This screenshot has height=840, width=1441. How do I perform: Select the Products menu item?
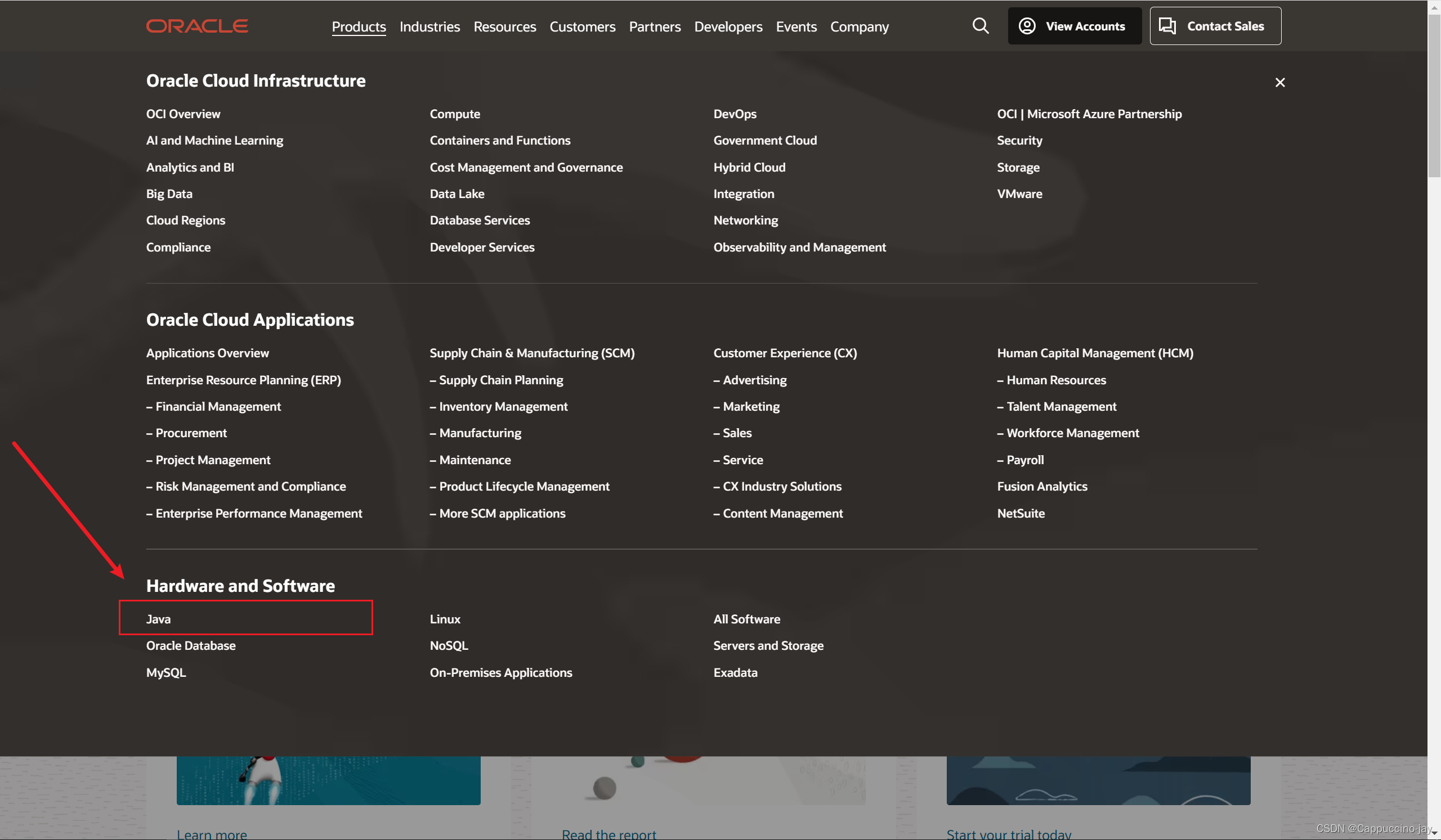(359, 27)
